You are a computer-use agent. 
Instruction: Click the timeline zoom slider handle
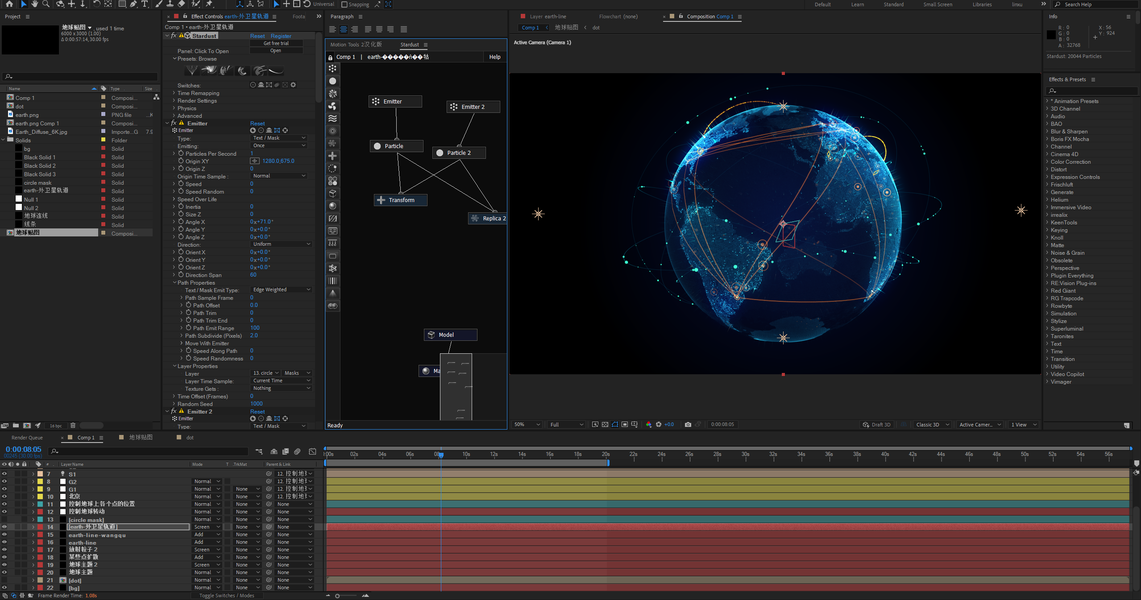pos(337,596)
